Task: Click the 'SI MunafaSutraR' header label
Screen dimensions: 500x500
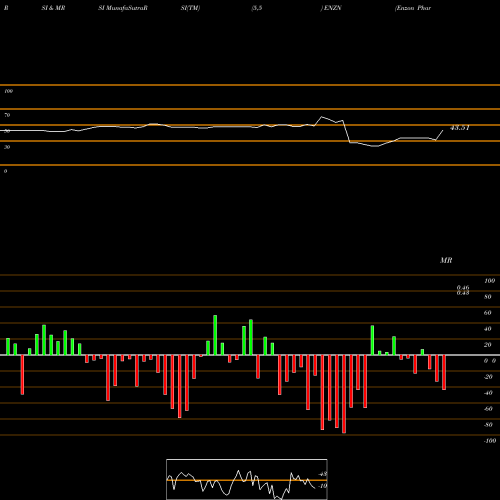Action: pyautogui.click(x=123, y=8)
